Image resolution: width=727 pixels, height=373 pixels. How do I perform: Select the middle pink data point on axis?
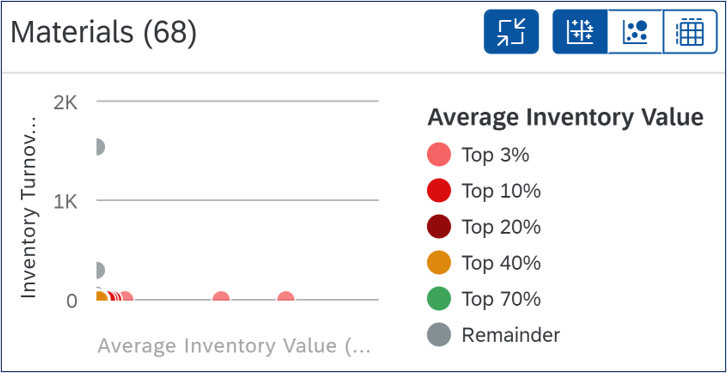(x=221, y=296)
